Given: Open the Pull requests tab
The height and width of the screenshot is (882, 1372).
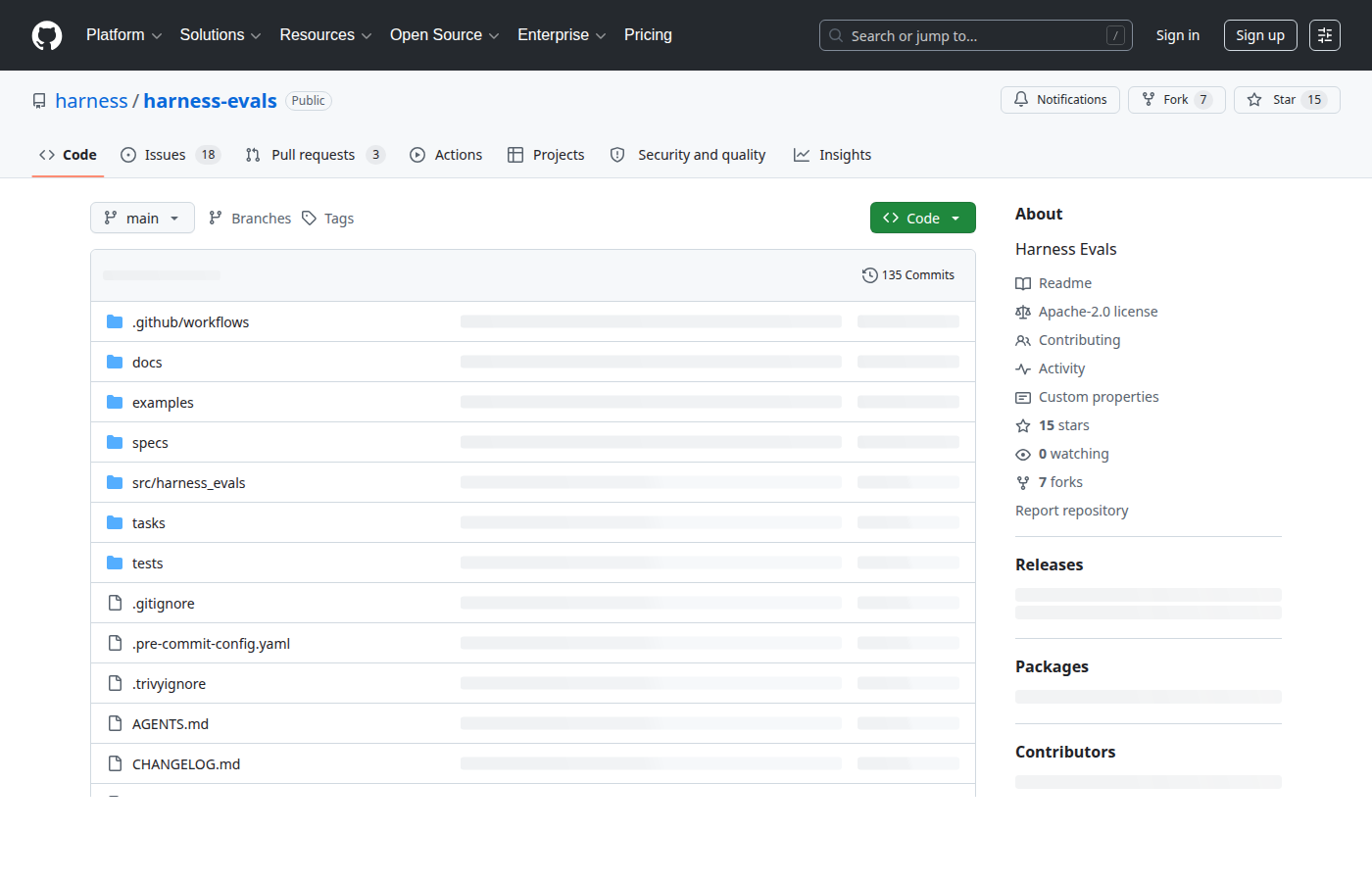Looking at the screenshot, I should [x=315, y=155].
